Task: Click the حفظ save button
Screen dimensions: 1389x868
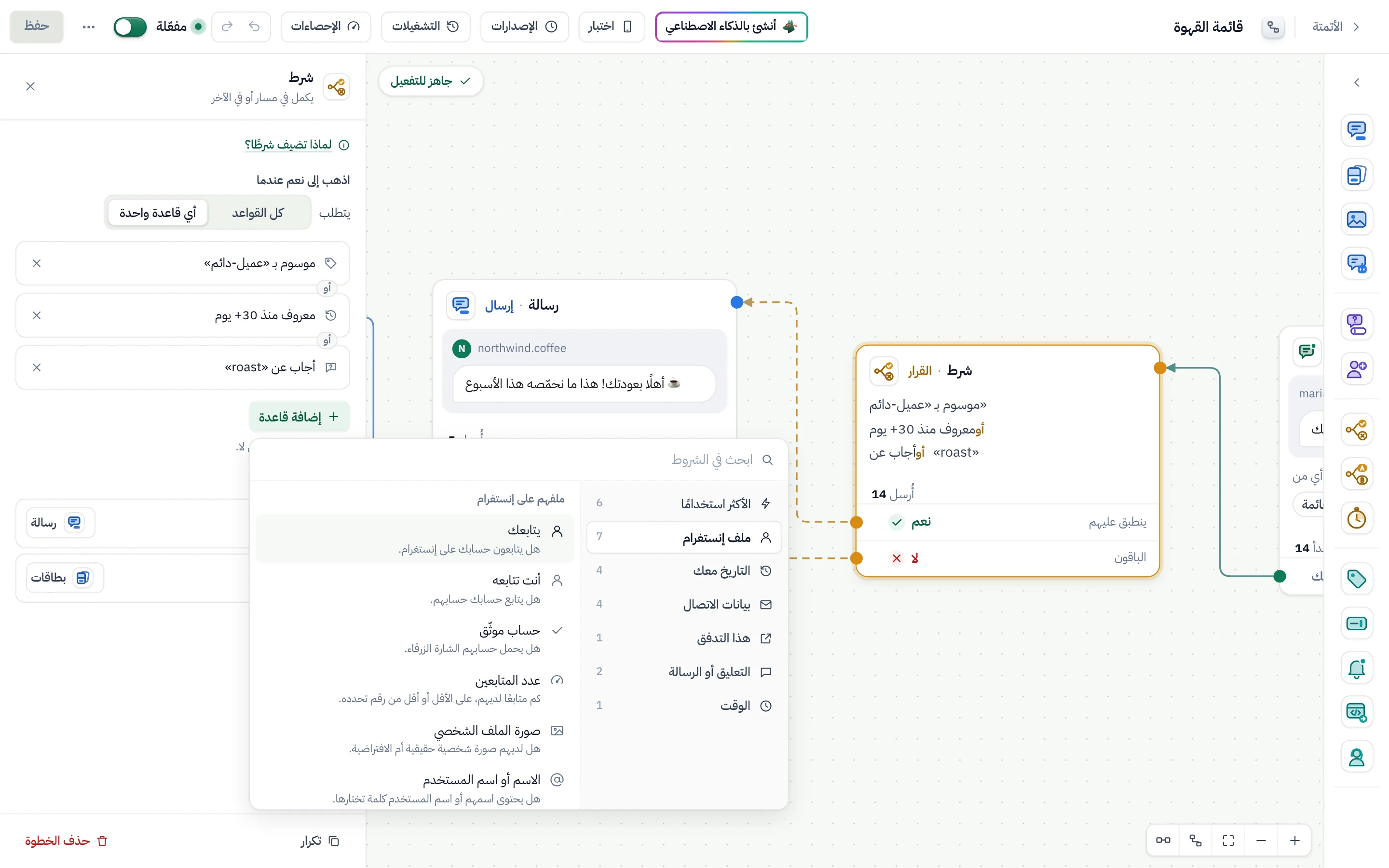Action: click(x=37, y=27)
